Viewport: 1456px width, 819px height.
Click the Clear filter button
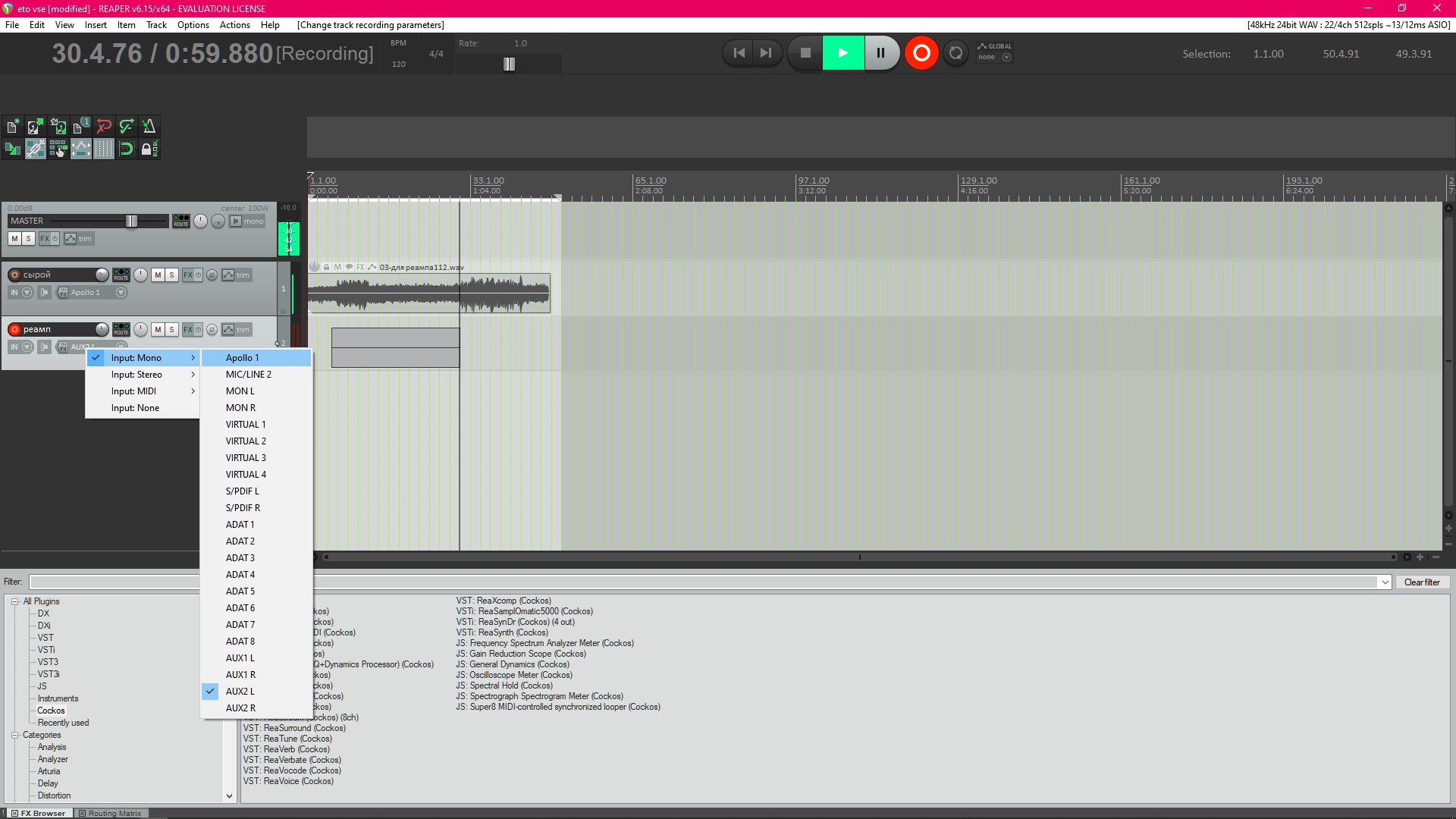point(1422,582)
